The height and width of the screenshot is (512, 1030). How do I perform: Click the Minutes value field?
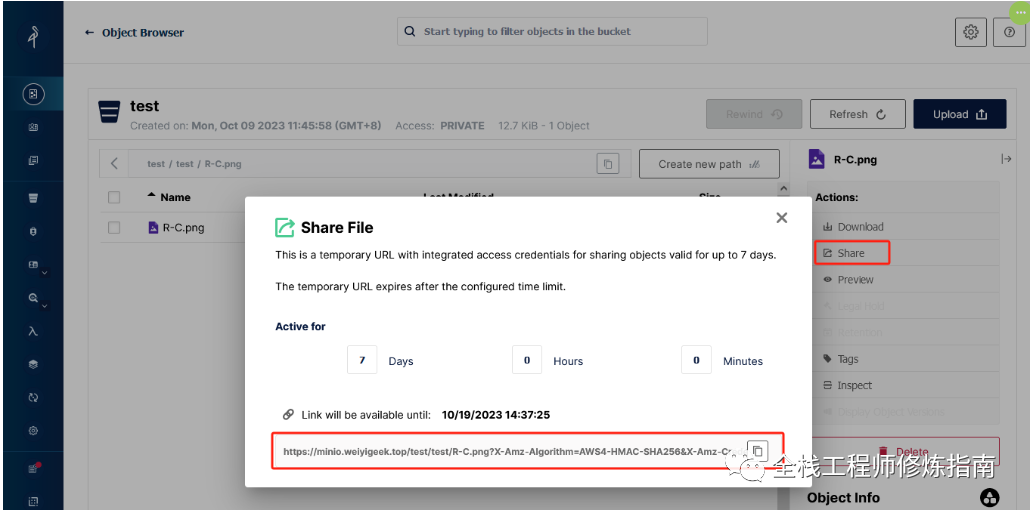(696, 360)
